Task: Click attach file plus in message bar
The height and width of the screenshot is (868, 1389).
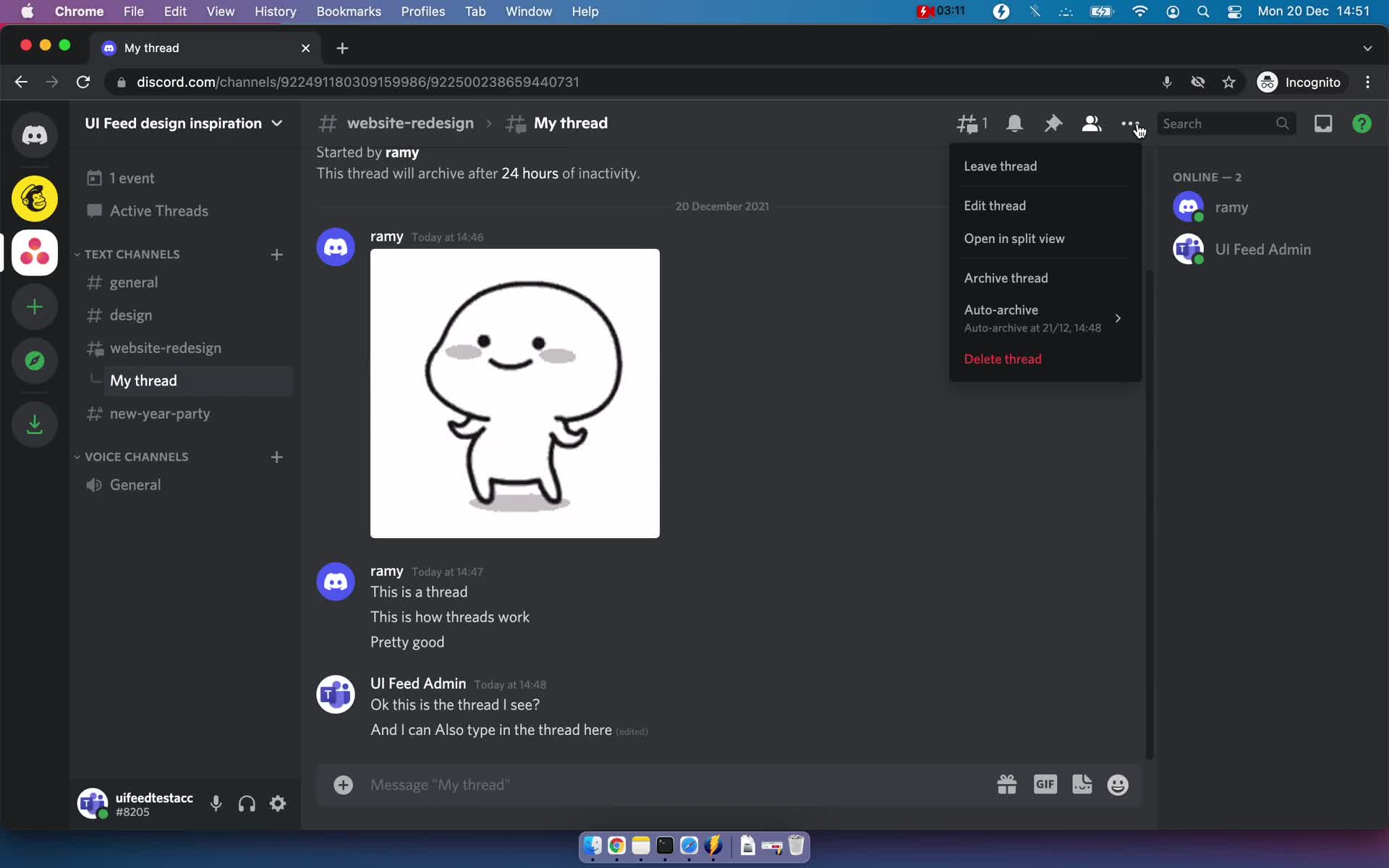Action: tap(343, 785)
